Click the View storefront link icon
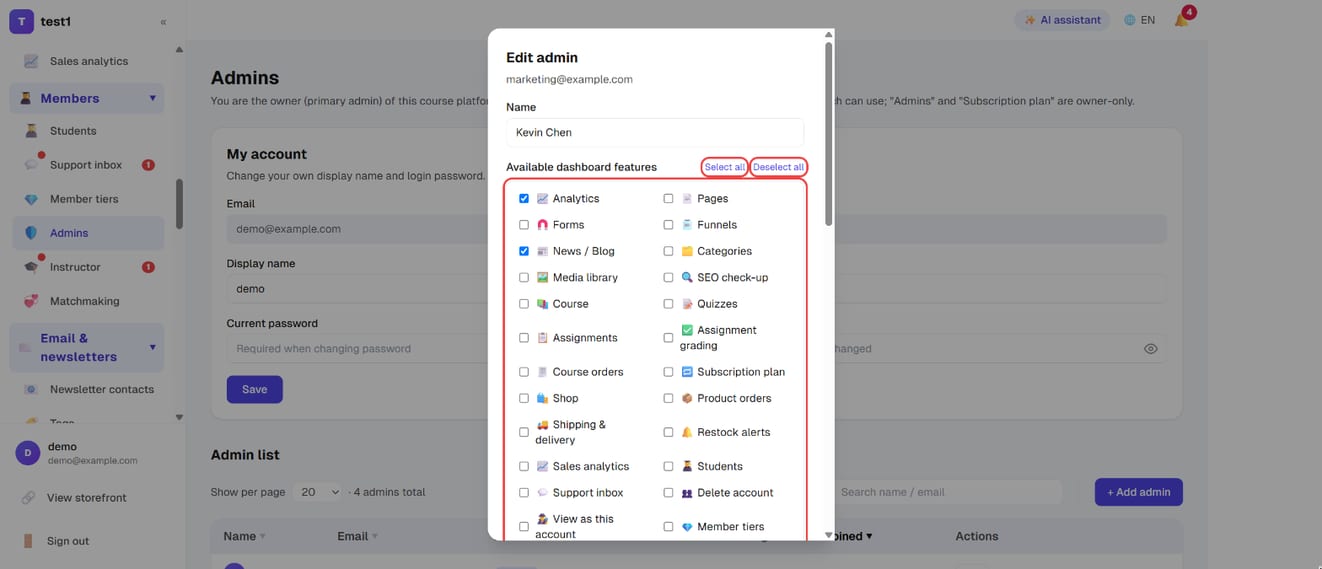 (28, 497)
